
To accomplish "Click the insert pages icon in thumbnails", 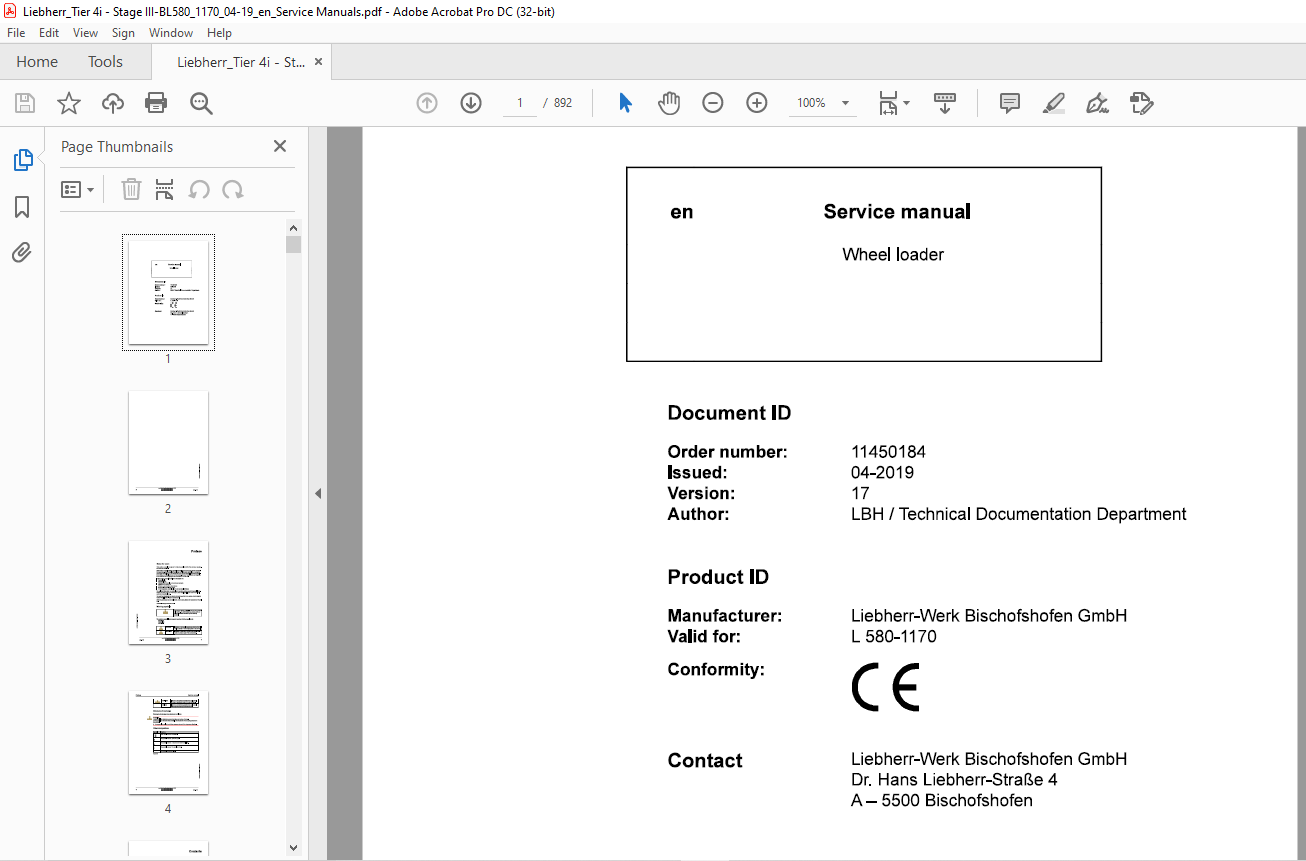I will [165, 189].
